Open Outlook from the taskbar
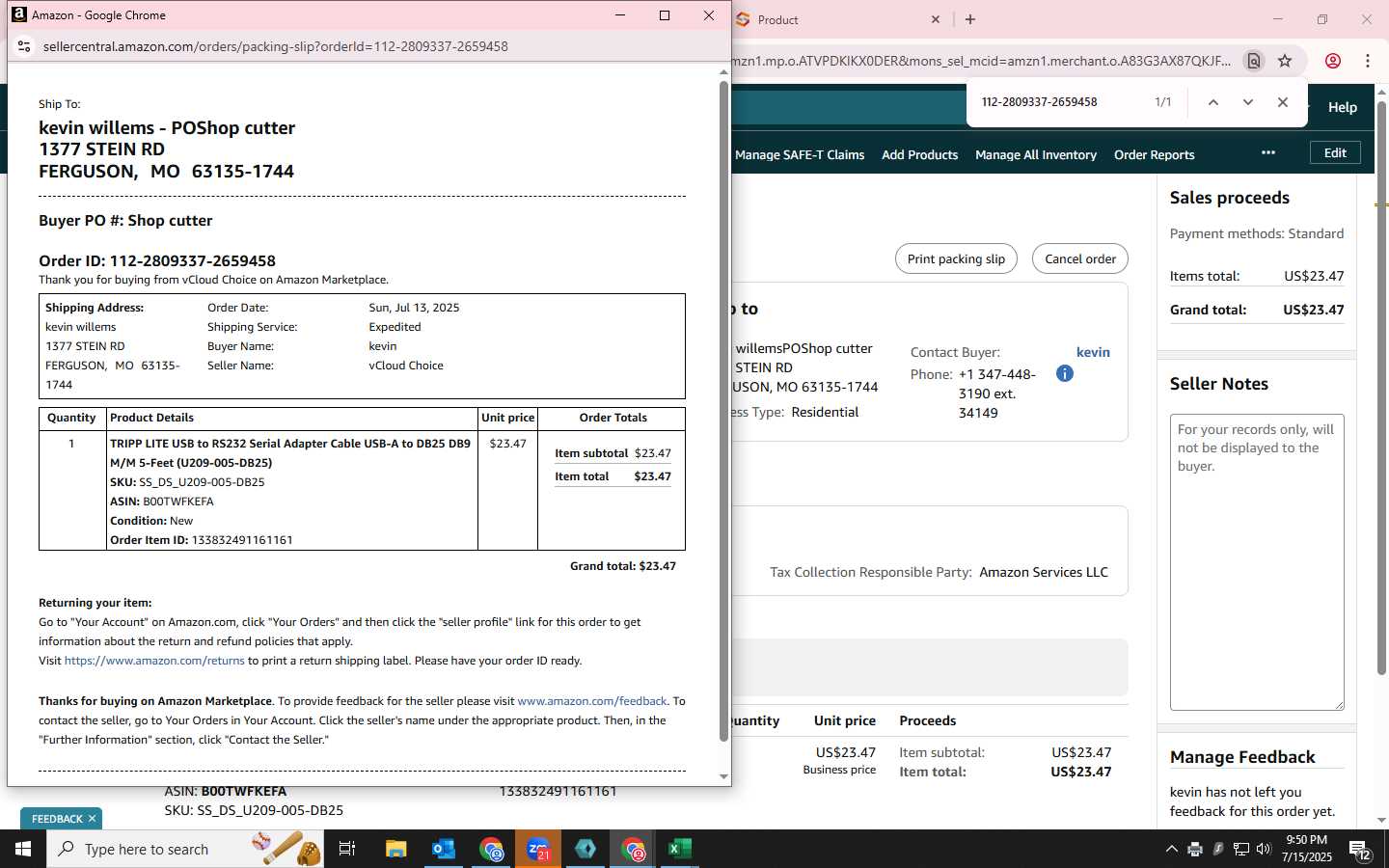 click(x=444, y=849)
